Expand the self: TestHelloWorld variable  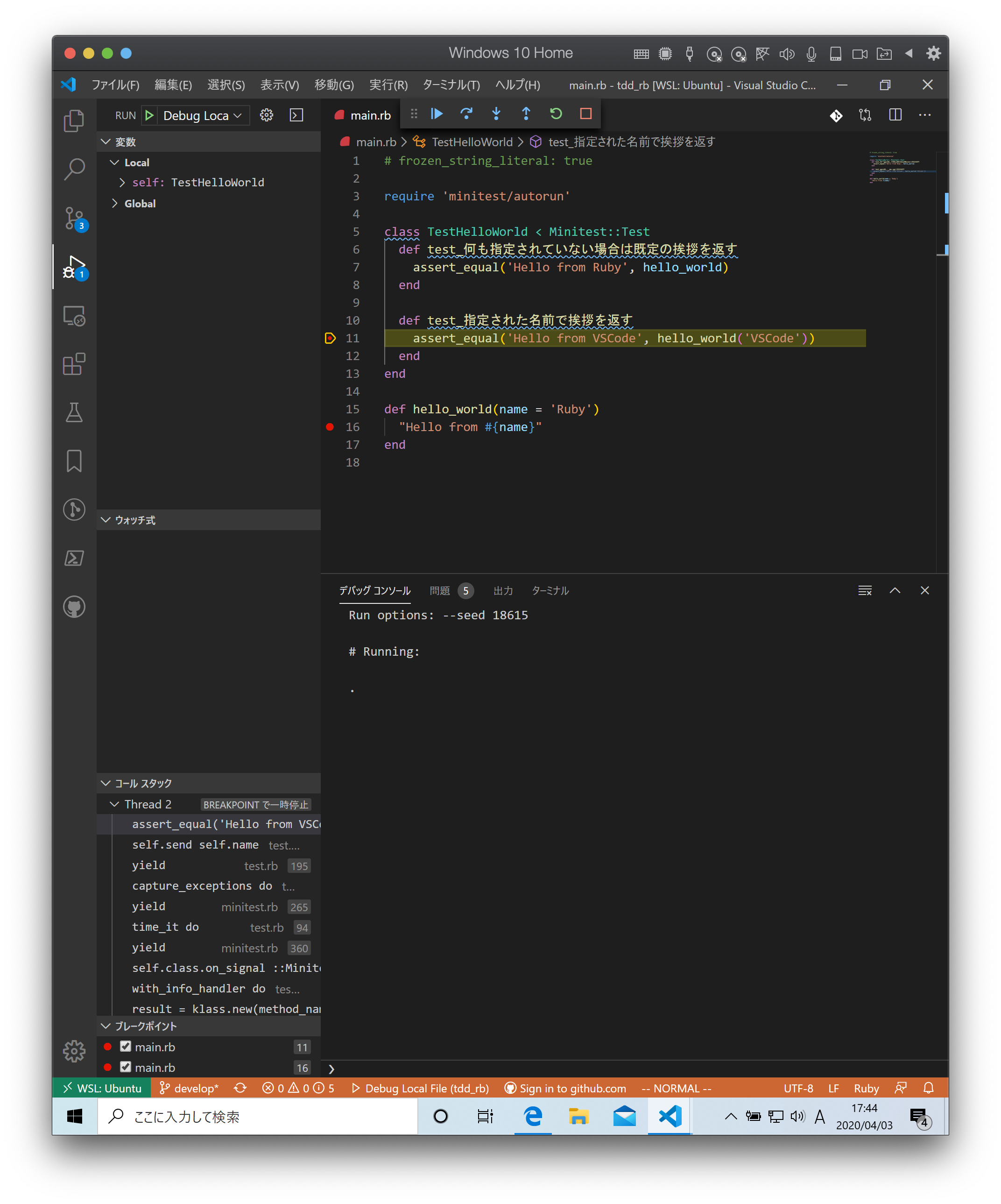click(121, 182)
